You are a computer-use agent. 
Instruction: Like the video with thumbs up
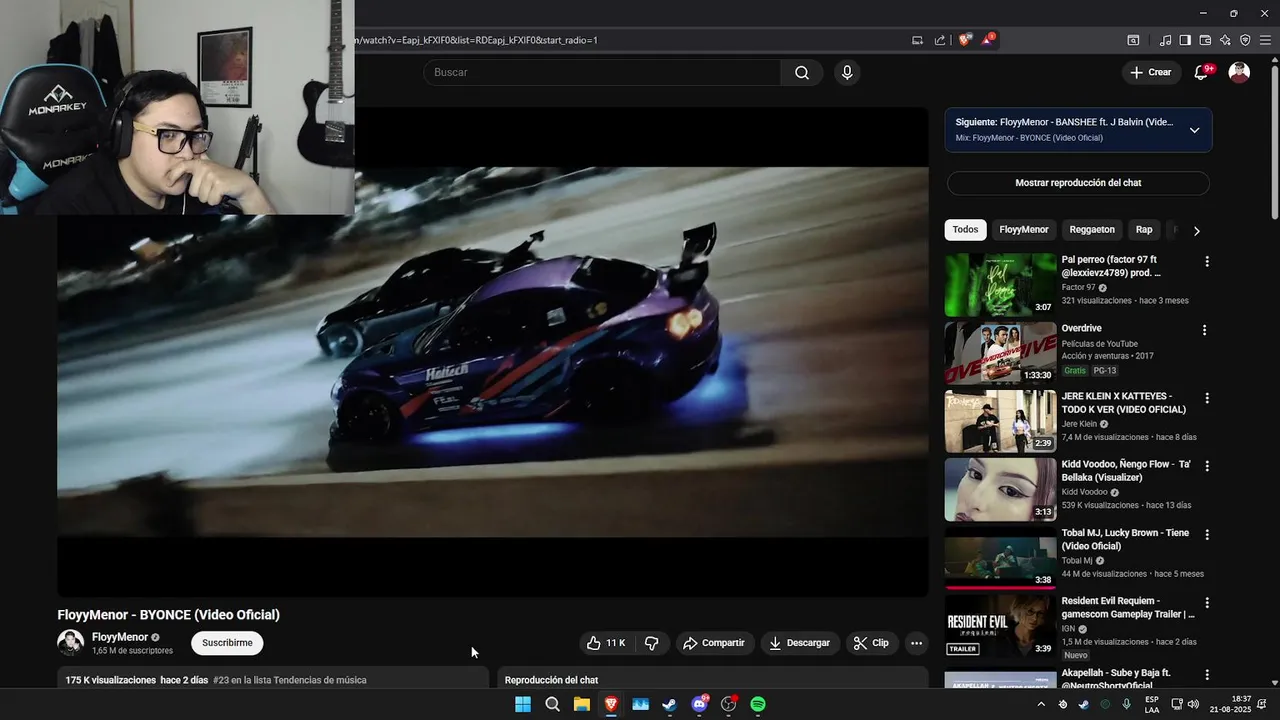pos(606,643)
